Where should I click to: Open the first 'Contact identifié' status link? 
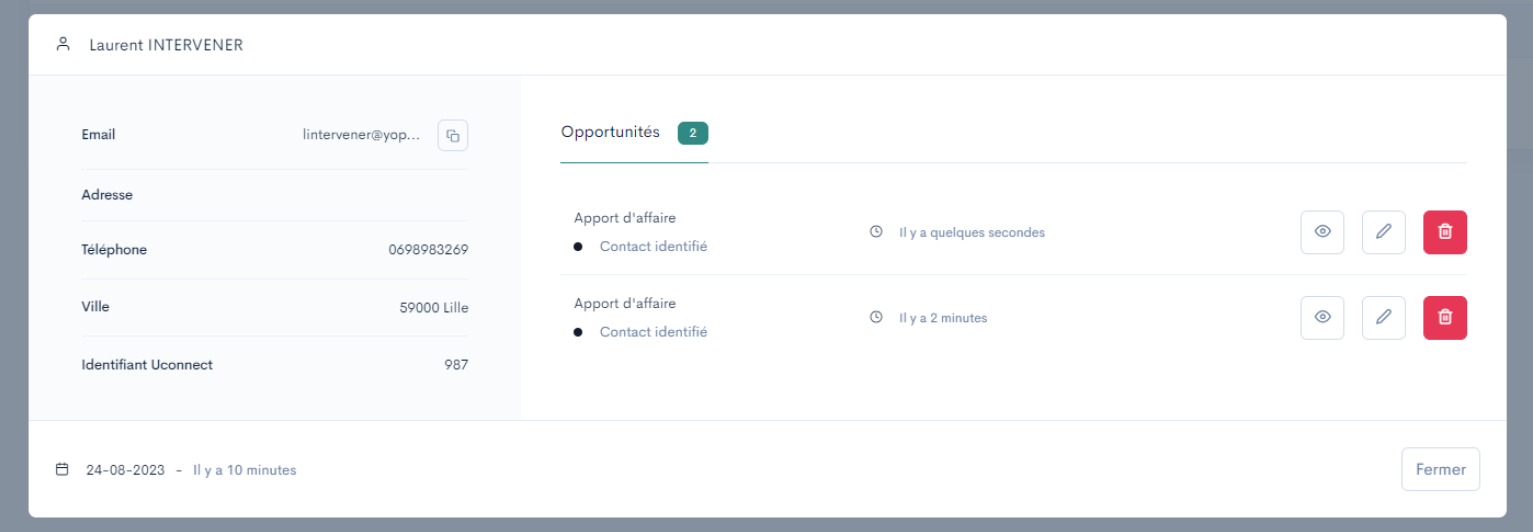click(x=653, y=246)
